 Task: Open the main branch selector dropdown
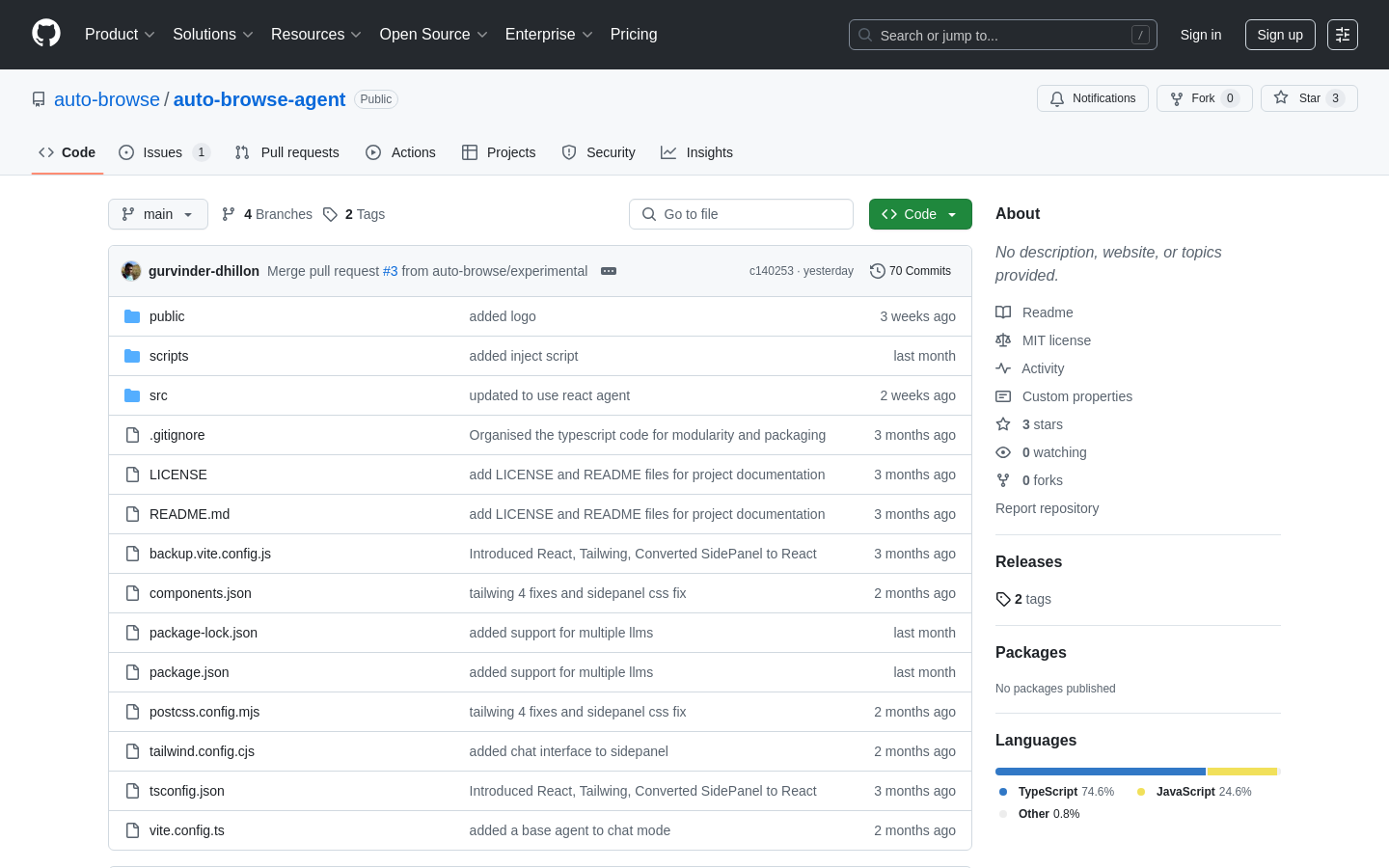(x=158, y=214)
